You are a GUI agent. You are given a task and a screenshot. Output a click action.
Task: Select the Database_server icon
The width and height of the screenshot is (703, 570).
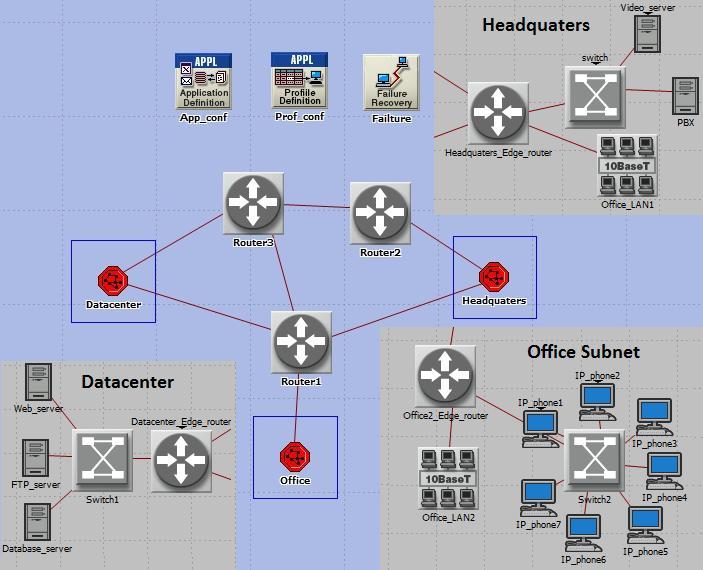tap(37, 522)
